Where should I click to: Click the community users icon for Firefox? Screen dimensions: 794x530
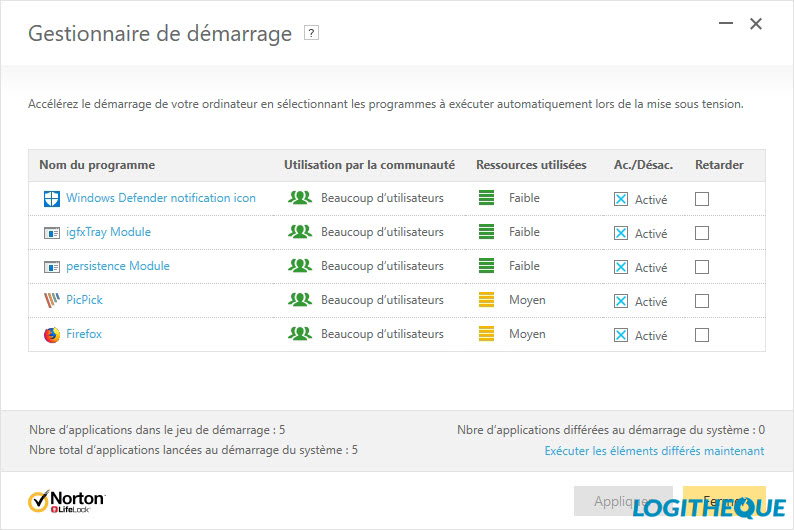pyautogui.click(x=300, y=334)
